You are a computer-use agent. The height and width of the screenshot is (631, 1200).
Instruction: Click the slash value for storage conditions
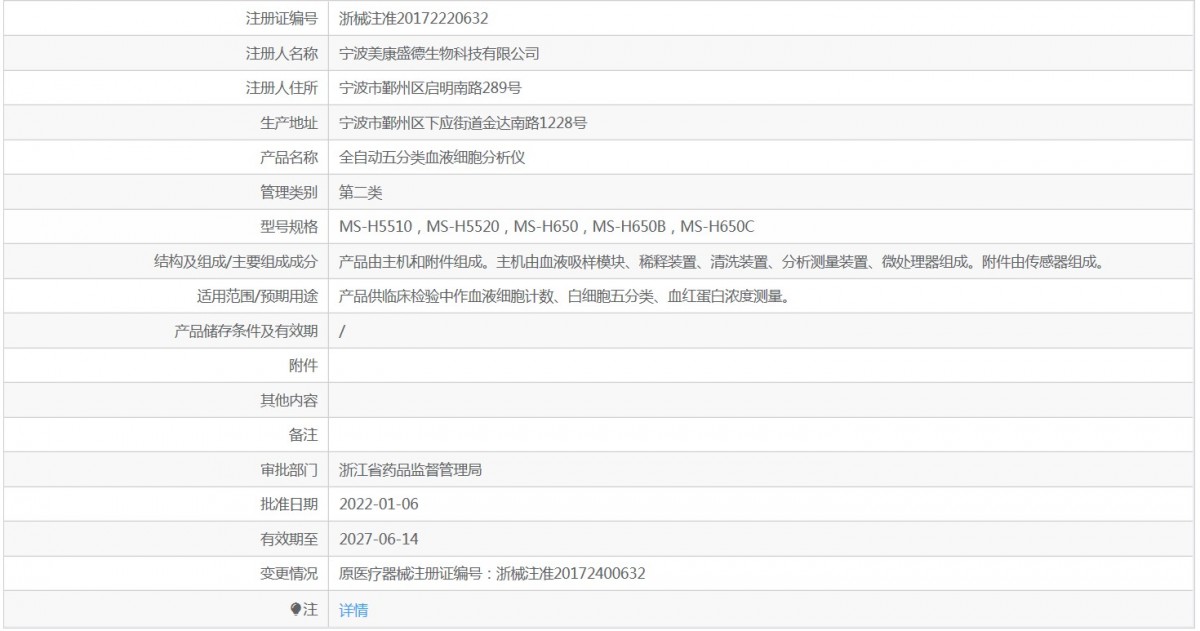[342, 331]
